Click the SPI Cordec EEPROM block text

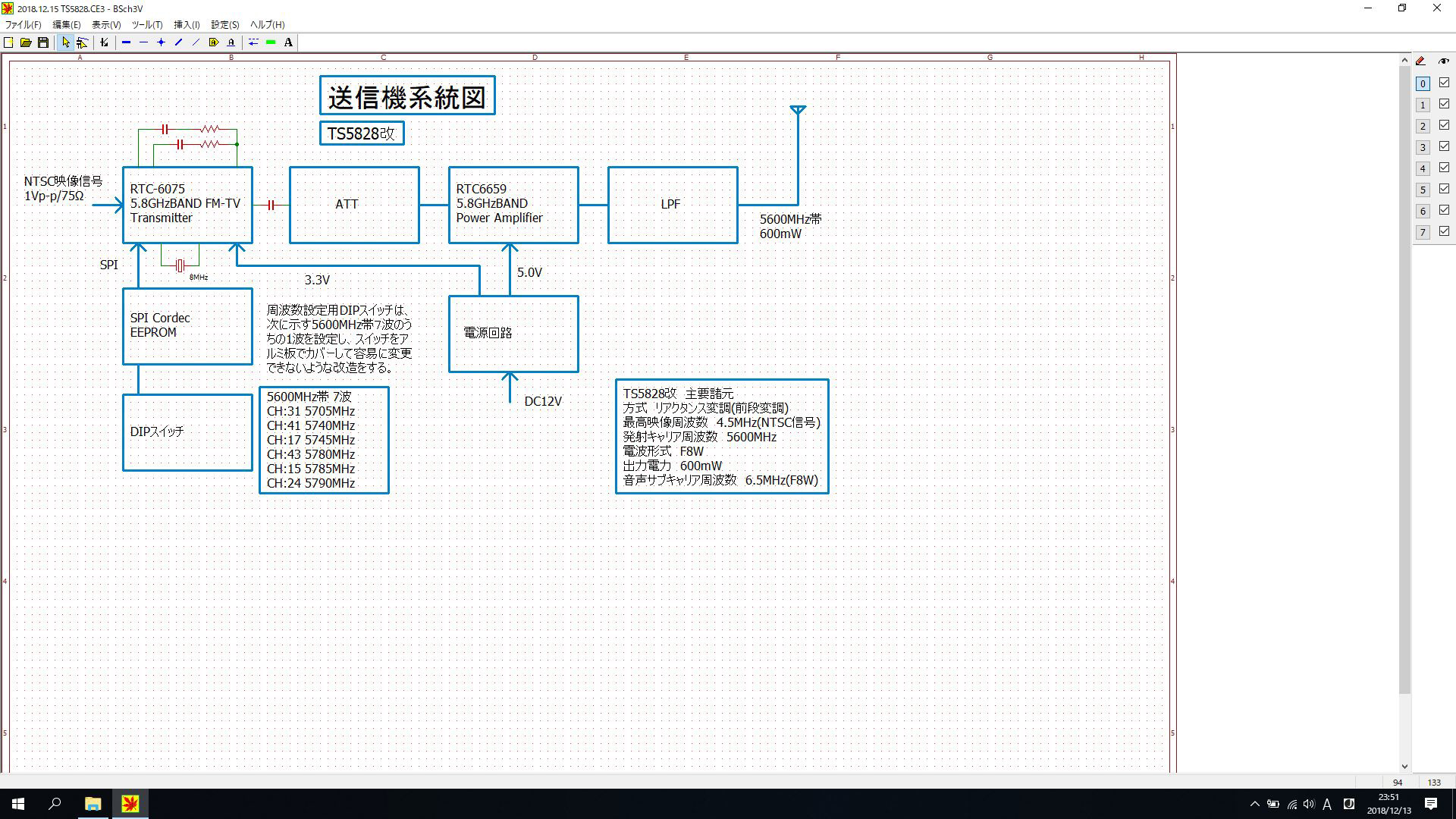[x=160, y=325]
